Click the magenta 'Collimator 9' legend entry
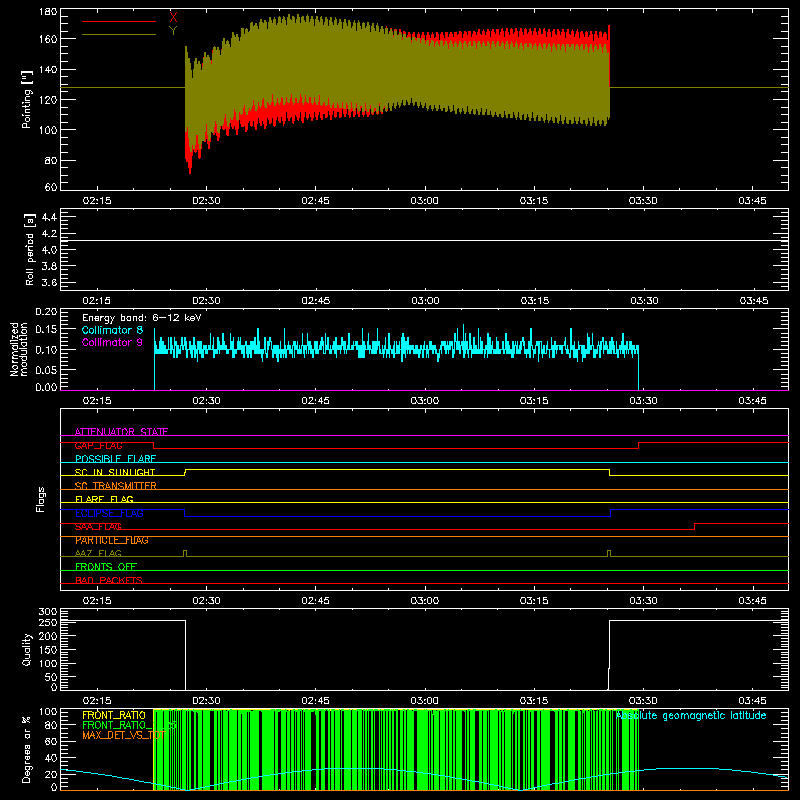The width and height of the screenshot is (800, 800). (x=112, y=342)
